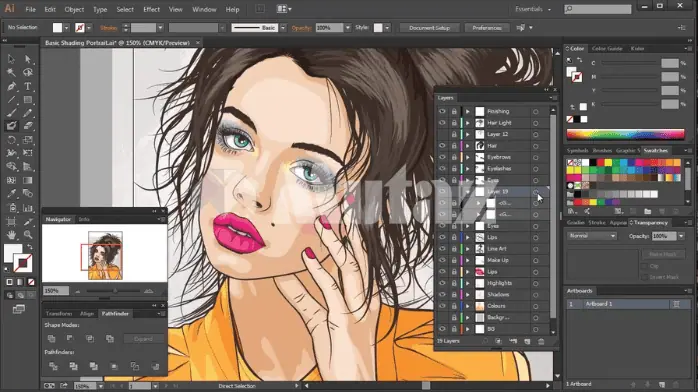Select the Hand tool
Image resolution: width=698 pixels, height=392 pixels.
coord(11,234)
